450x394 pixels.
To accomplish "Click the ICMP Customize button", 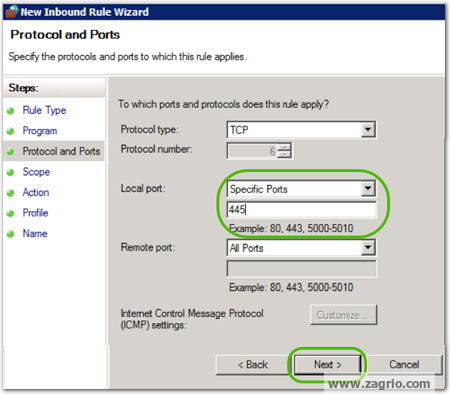I will coord(343,315).
